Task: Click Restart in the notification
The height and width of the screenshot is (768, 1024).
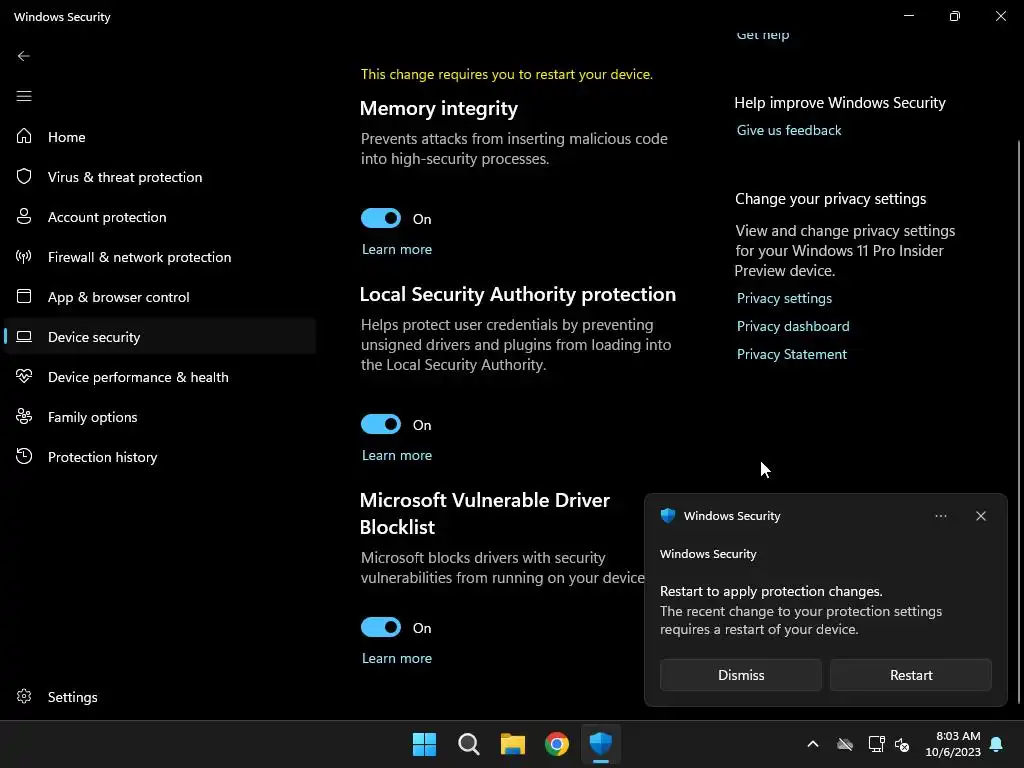Action: point(911,675)
